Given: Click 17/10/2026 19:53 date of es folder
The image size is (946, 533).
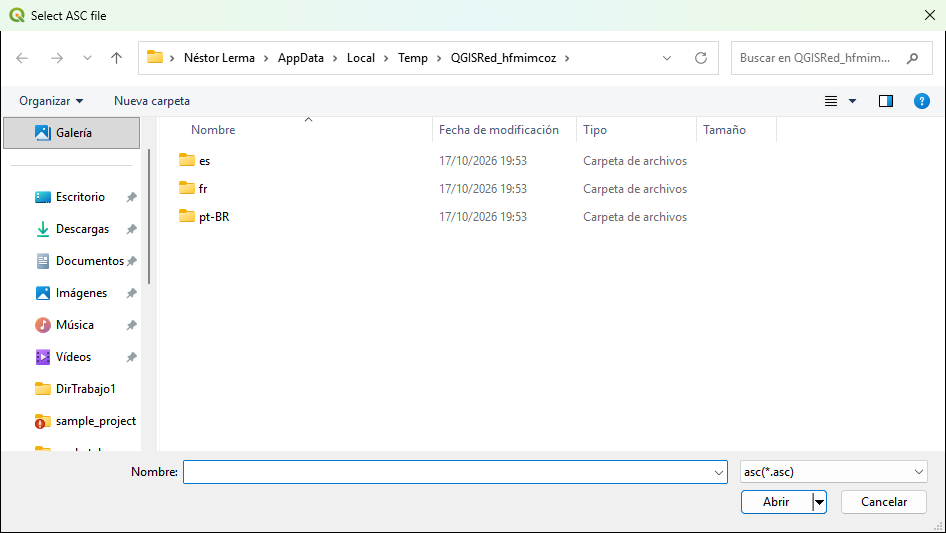Looking at the screenshot, I should click(483, 161).
